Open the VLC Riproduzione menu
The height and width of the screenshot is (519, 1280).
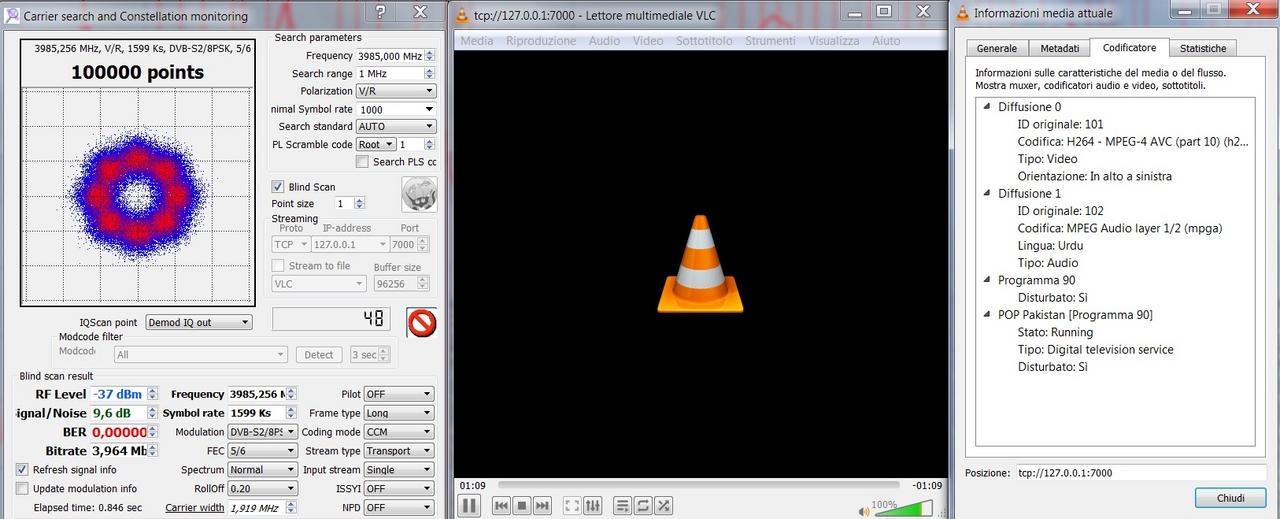point(541,41)
